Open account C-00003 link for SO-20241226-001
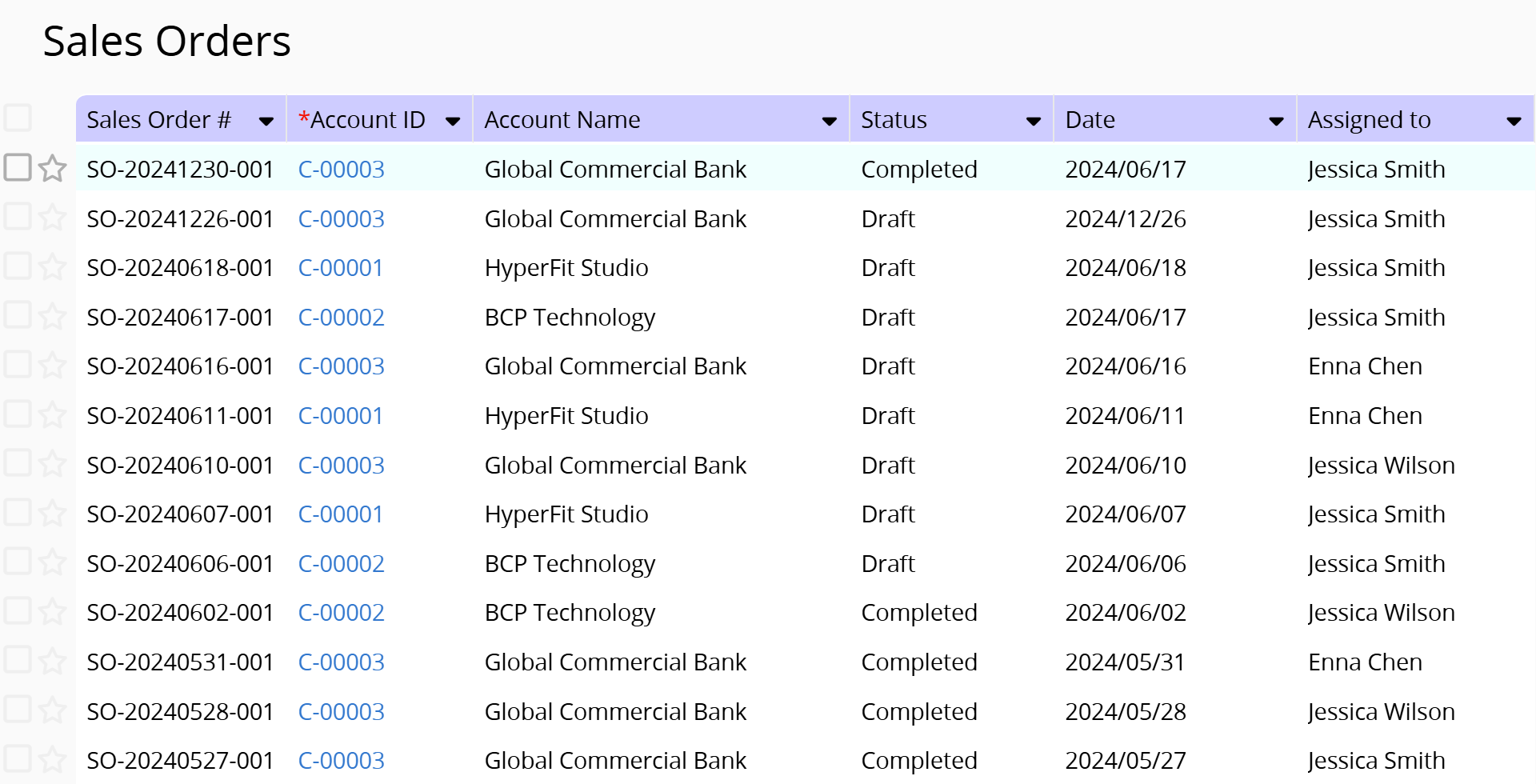The width and height of the screenshot is (1536, 784). (341, 219)
